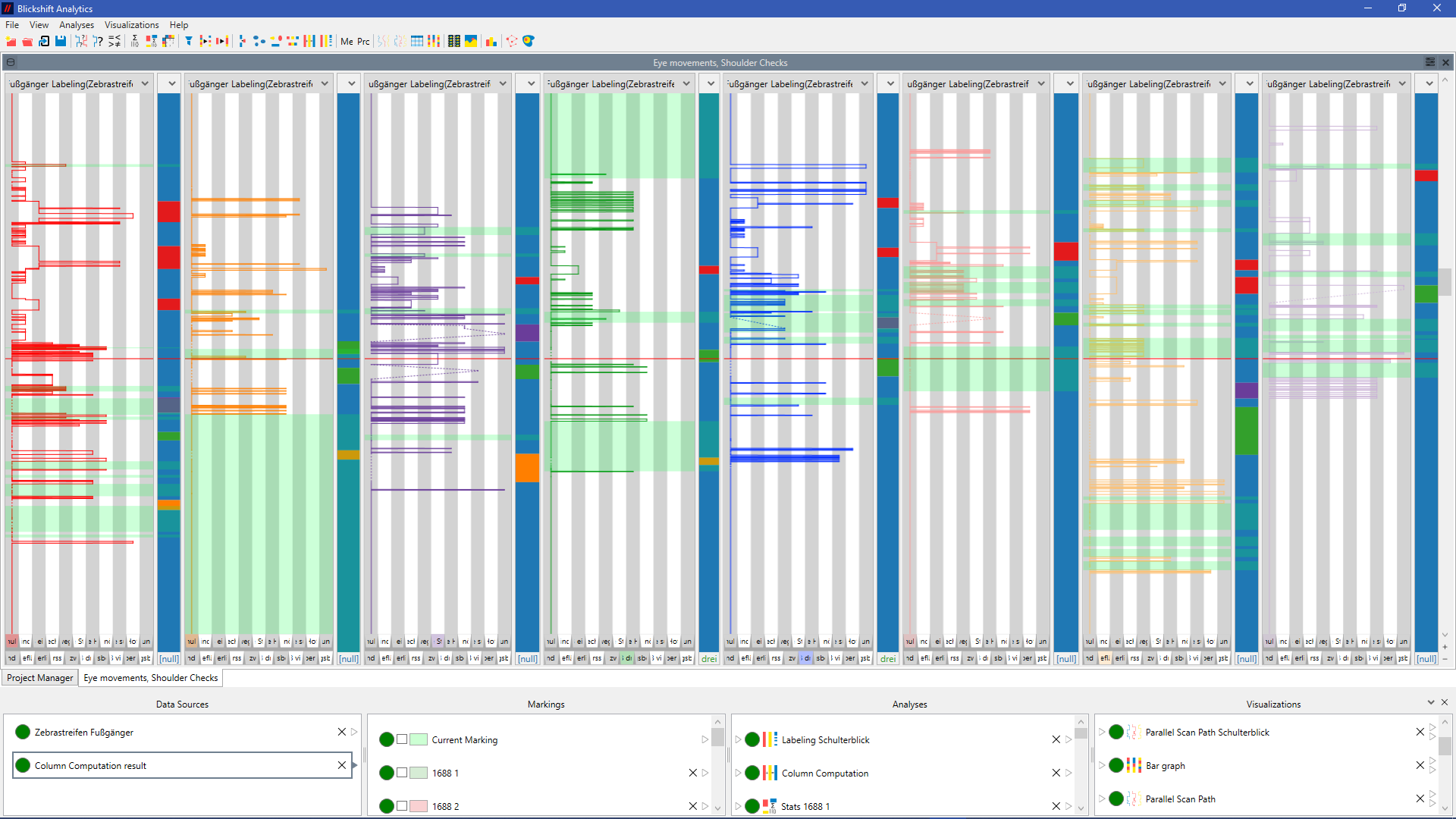Click the arrow next to 1688 1 marking
The image size is (1456, 819).
(705, 773)
